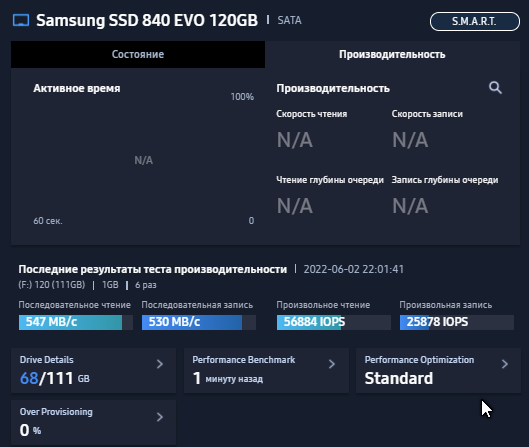Click the Скорость записи label
The image size is (529, 447).
pyautogui.click(x=427, y=114)
